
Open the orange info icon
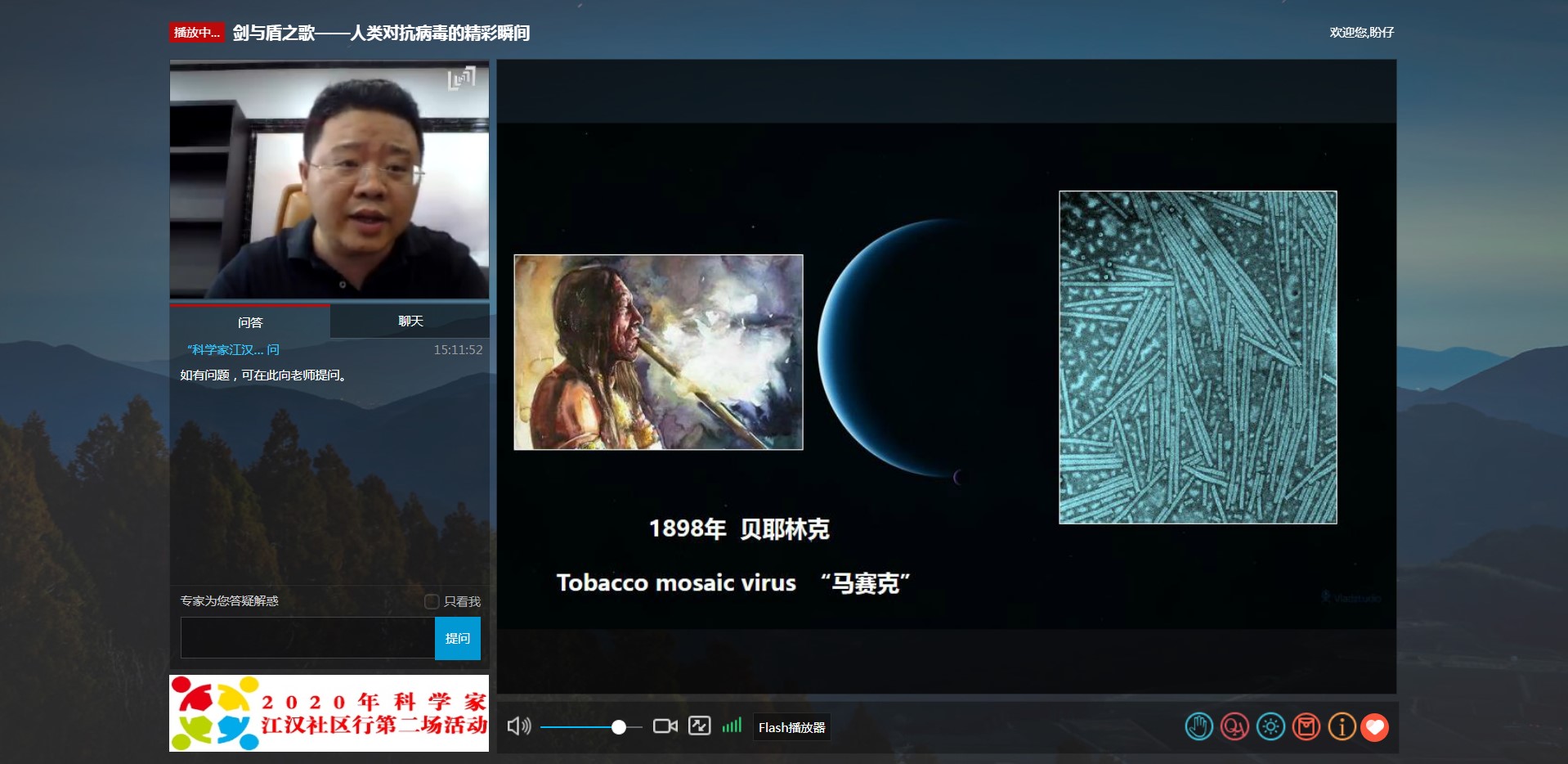[x=1342, y=726]
